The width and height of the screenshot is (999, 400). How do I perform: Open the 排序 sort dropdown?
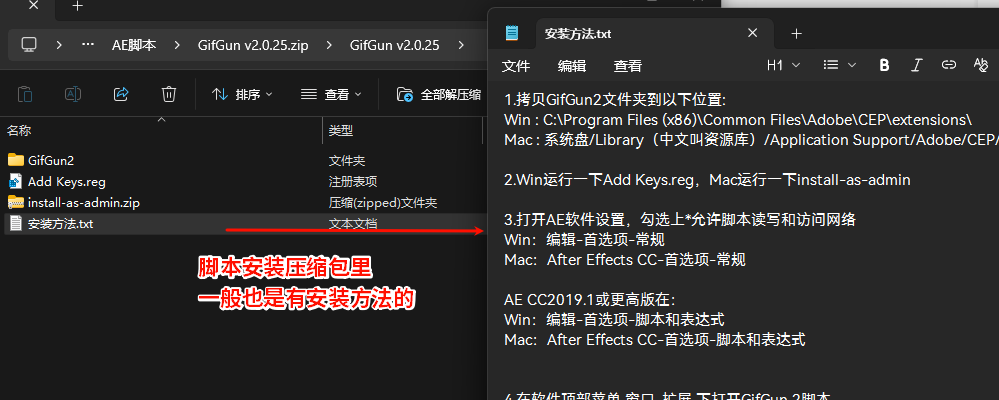(x=242, y=94)
